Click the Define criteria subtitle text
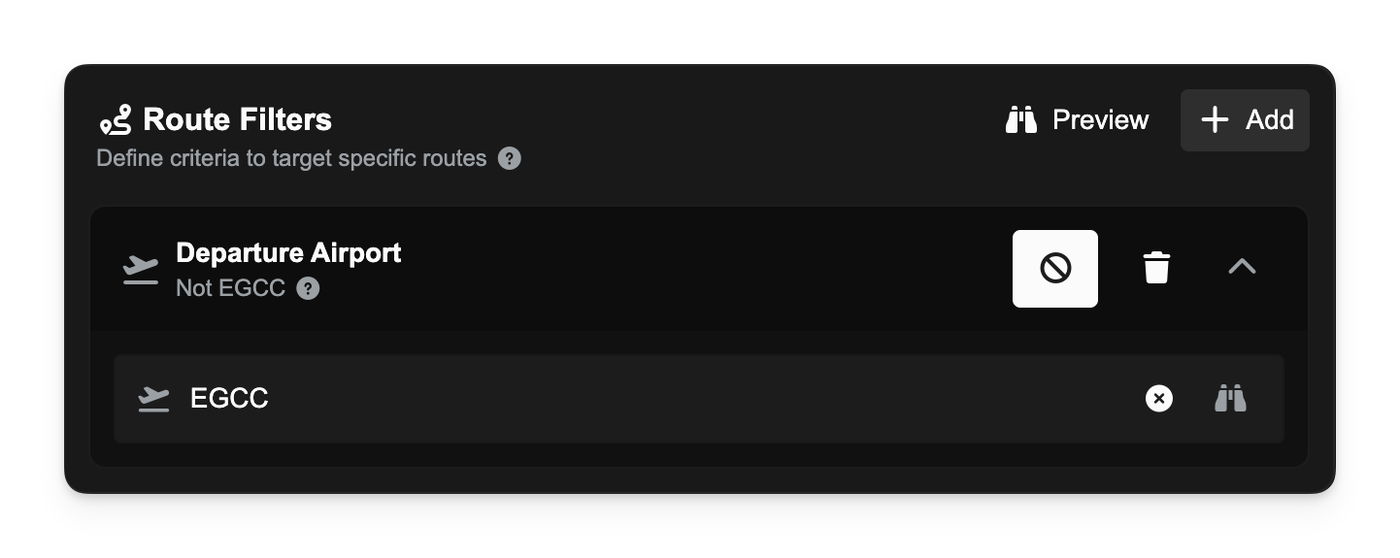1400x558 pixels. coord(291,158)
